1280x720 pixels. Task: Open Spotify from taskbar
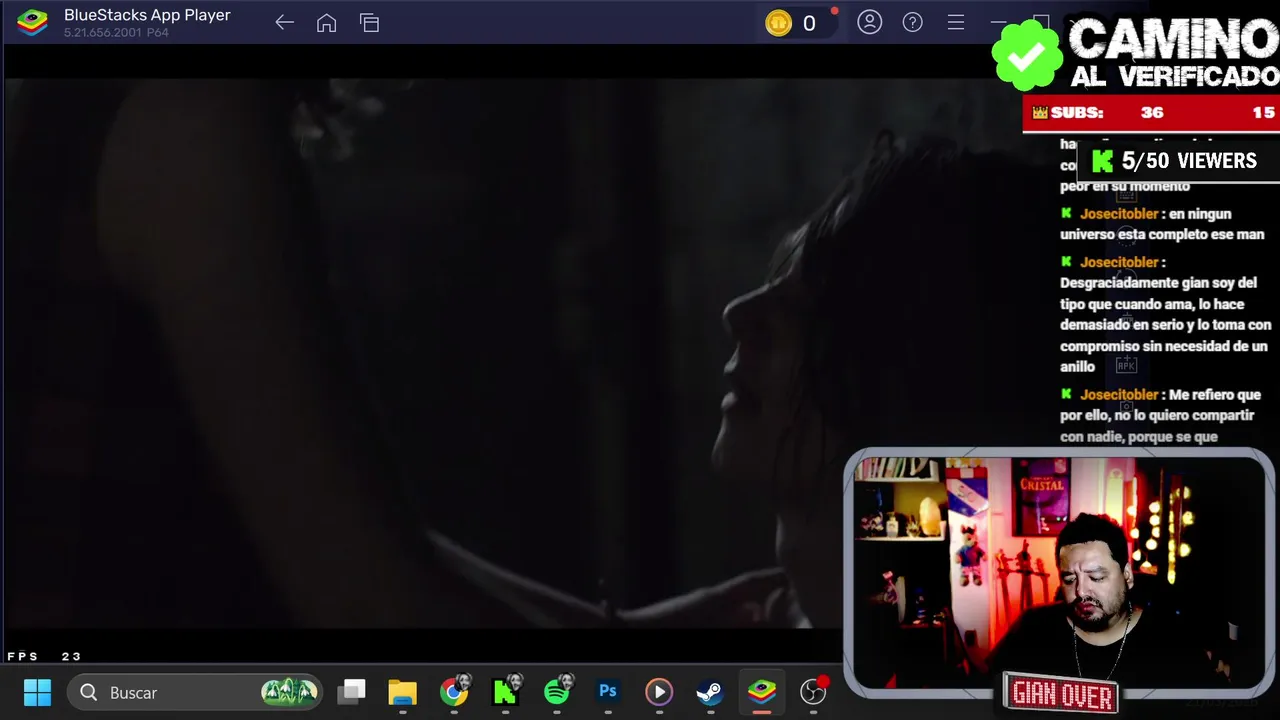pos(557,692)
